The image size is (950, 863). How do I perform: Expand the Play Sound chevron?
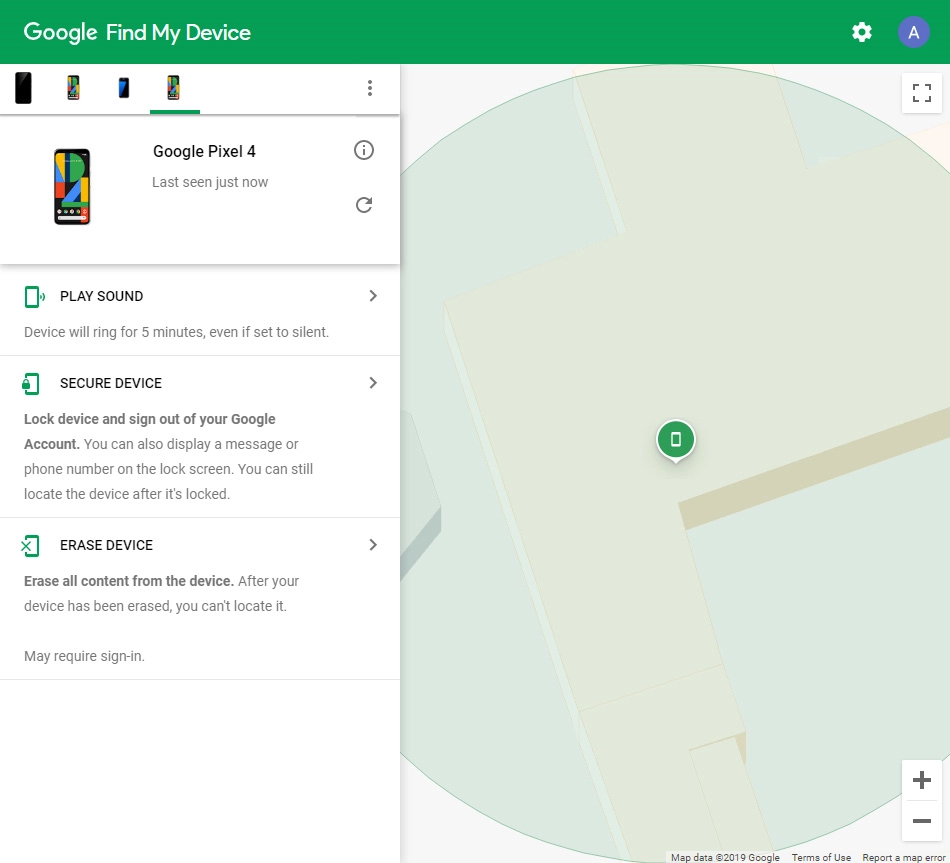pyautogui.click(x=373, y=296)
